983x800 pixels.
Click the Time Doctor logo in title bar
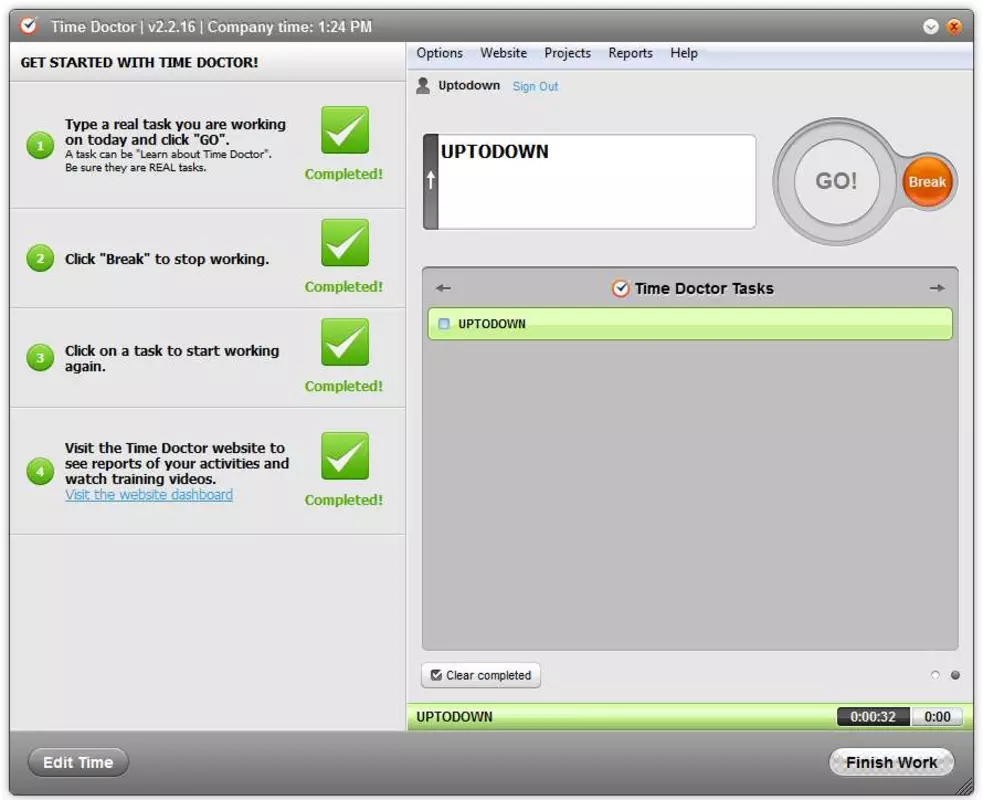point(28,26)
